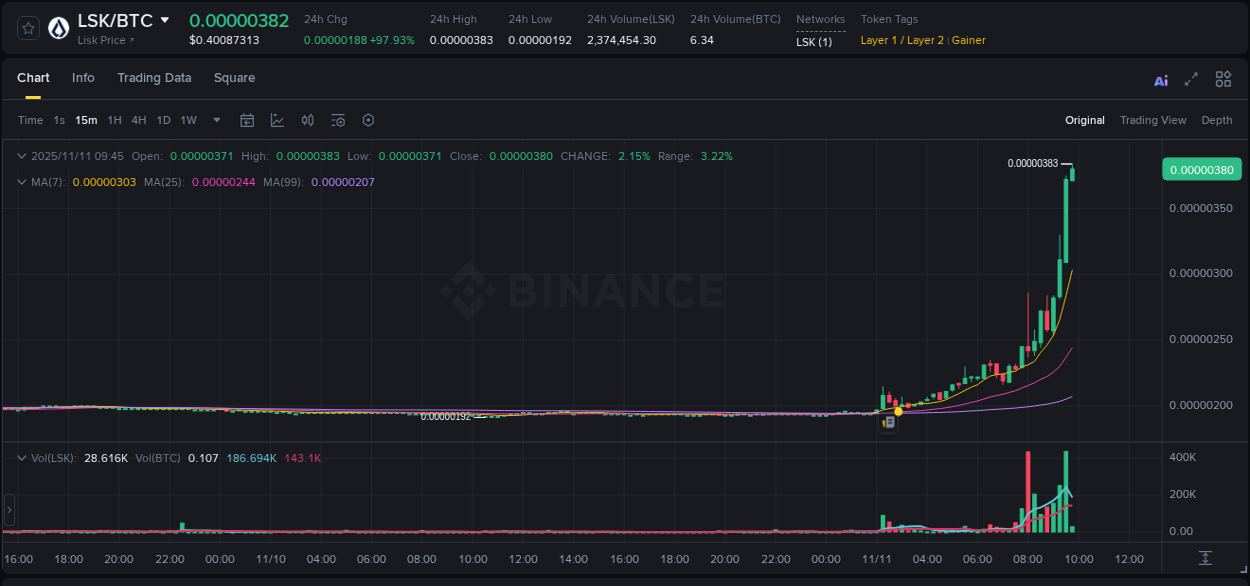The image size is (1250, 586).
Task: Select the 1H interval
Action: click(113, 120)
